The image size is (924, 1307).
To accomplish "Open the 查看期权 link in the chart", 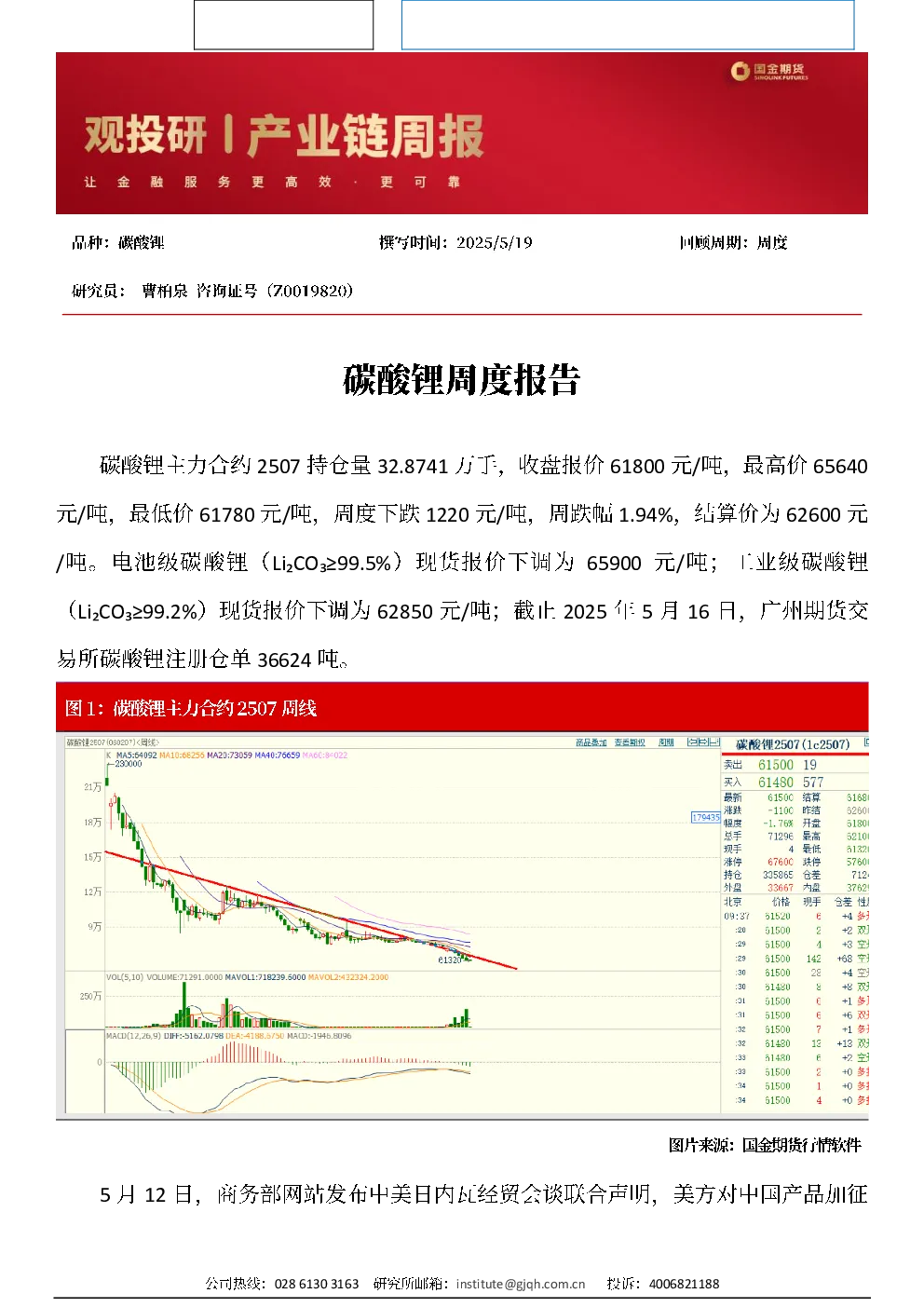I will [630, 743].
